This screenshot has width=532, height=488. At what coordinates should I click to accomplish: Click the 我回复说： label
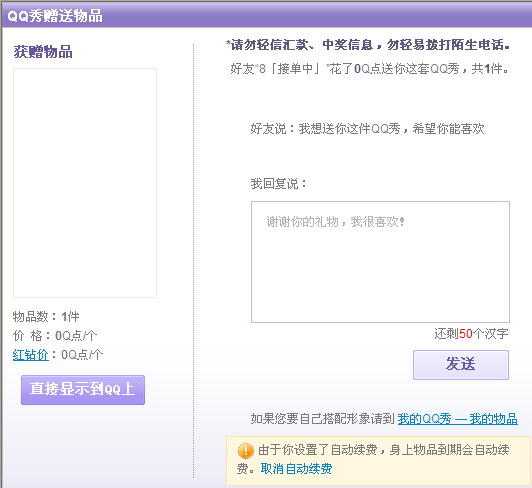pos(279,184)
